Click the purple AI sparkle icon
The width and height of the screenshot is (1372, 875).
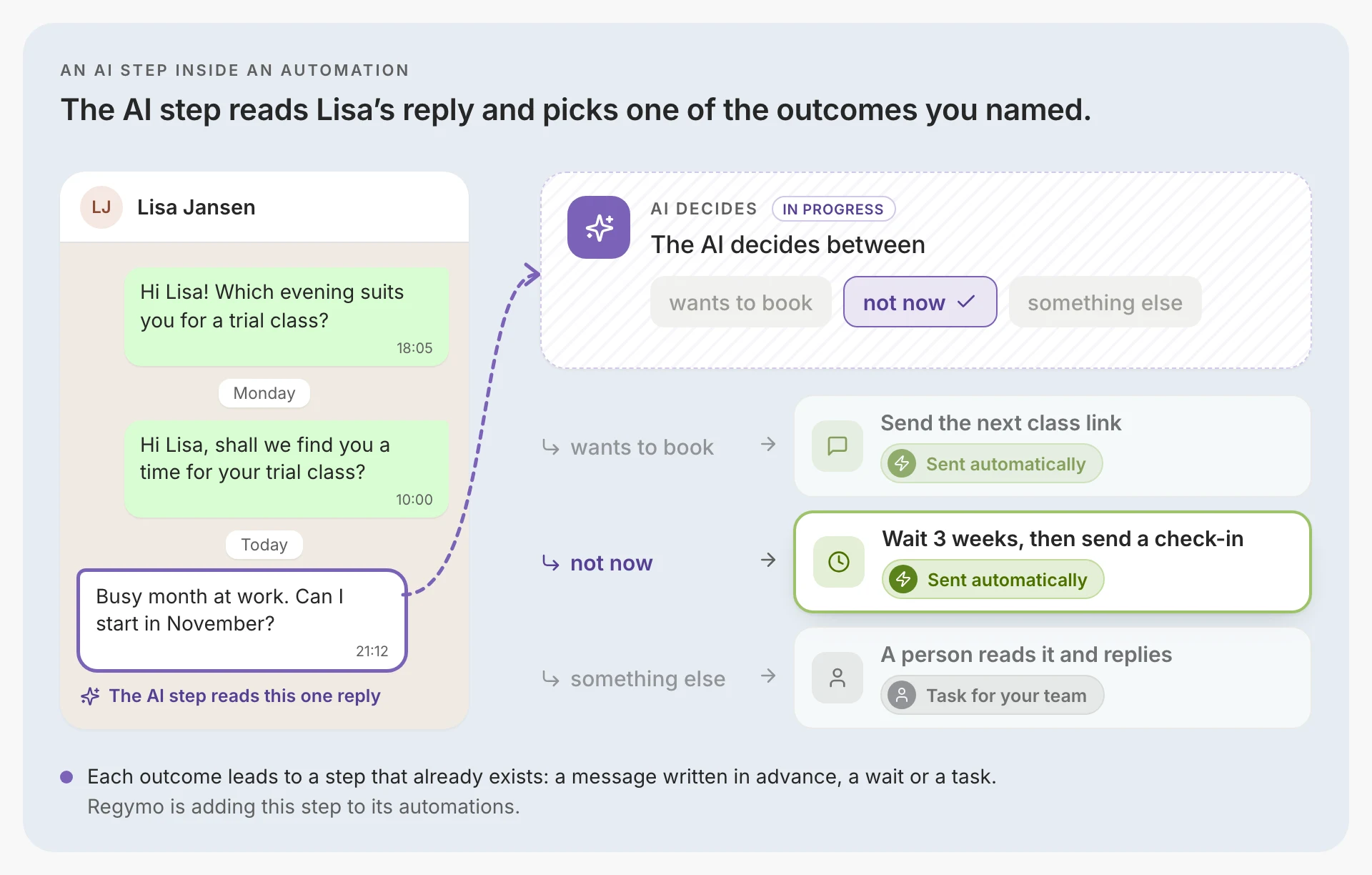pyautogui.click(x=598, y=227)
